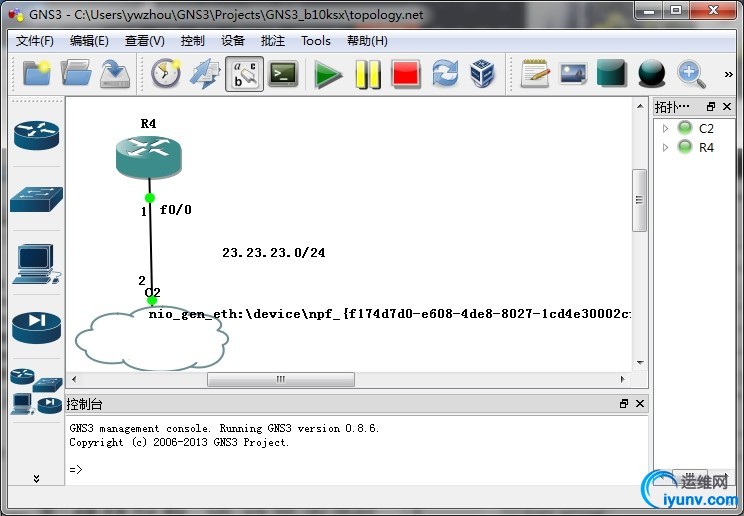Select router R4 on canvas
The height and width of the screenshot is (516, 744).
149,157
